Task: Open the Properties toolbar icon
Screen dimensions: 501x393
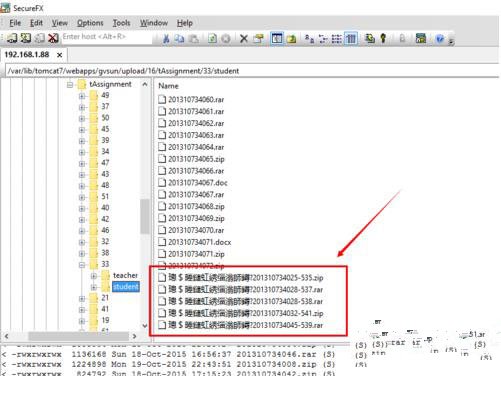Action: [x=258, y=39]
